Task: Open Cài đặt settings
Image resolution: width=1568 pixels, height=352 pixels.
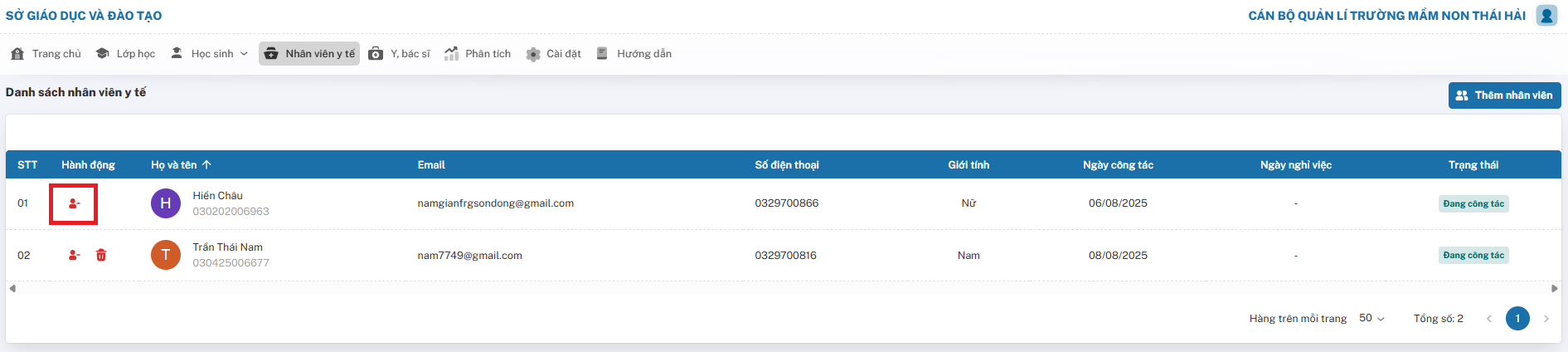Action: point(554,54)
